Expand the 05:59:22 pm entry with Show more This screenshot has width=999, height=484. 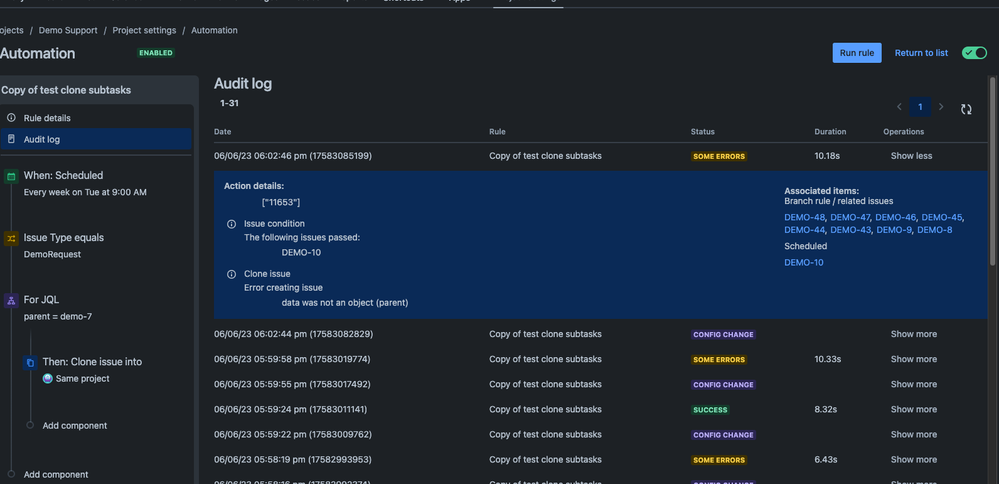914,434
